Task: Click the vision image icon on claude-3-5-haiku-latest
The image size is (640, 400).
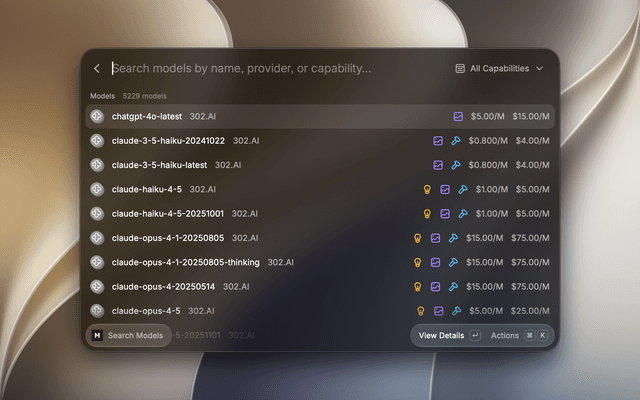Action: [x=438, y=165]
